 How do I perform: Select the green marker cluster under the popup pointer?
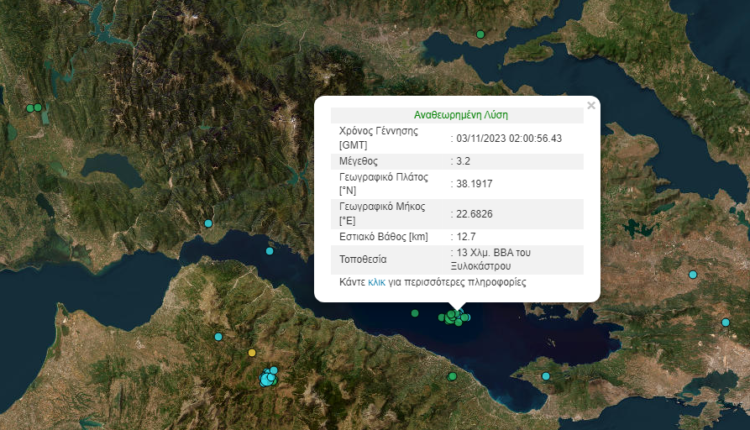click(456, 317)
